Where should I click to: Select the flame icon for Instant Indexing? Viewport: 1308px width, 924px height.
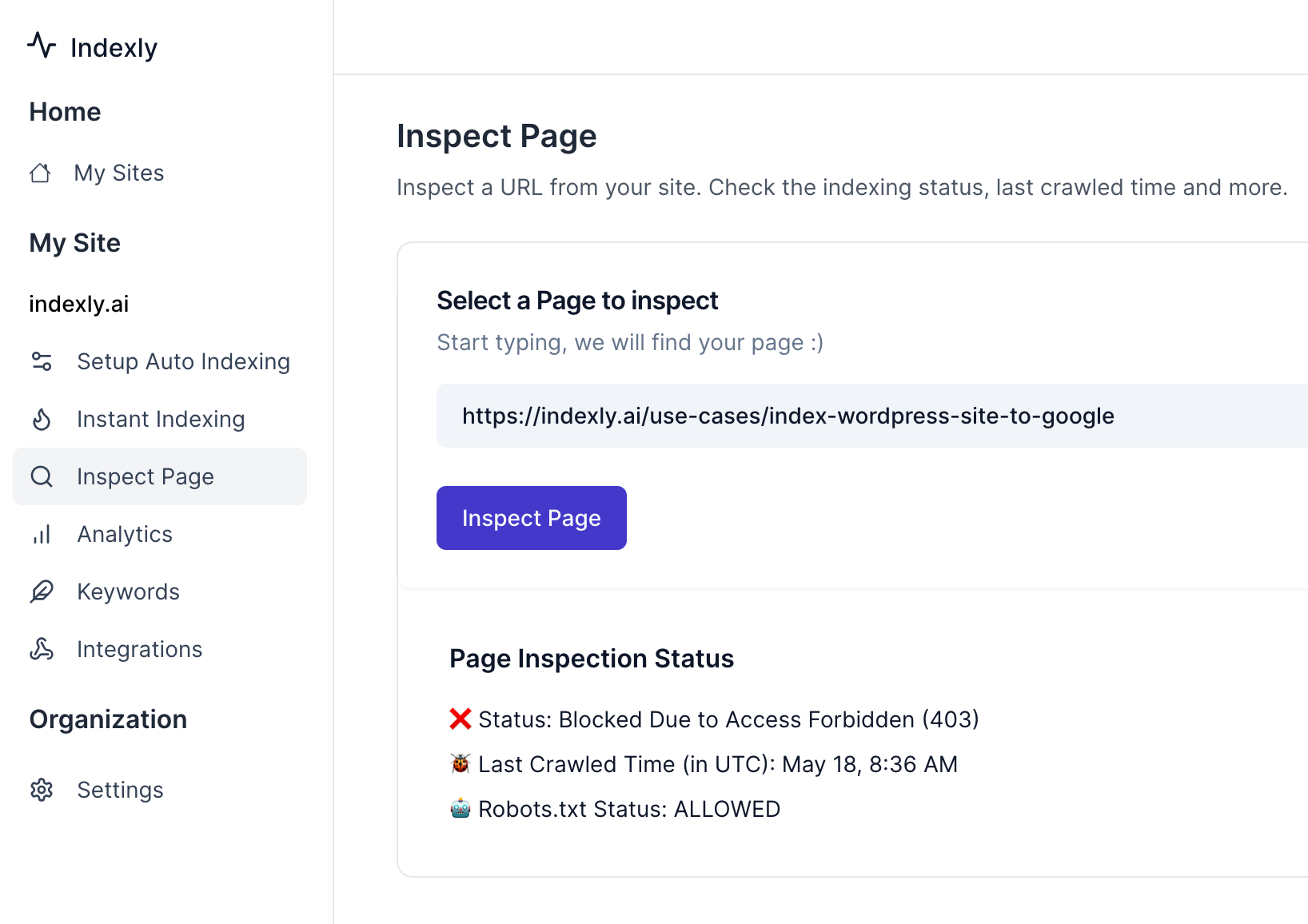click(42, 419)
